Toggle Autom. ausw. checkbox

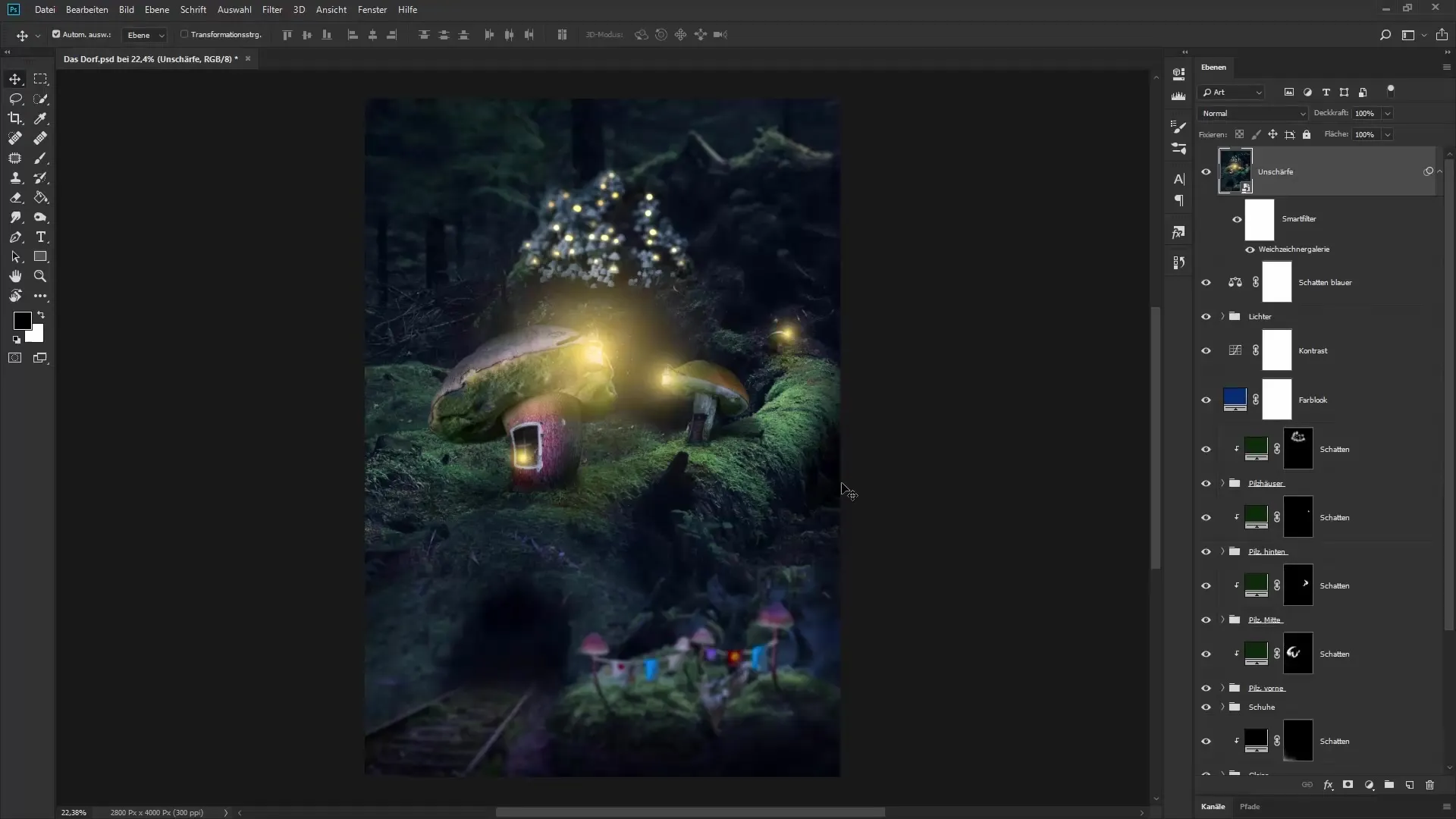[x=56, y=34]
